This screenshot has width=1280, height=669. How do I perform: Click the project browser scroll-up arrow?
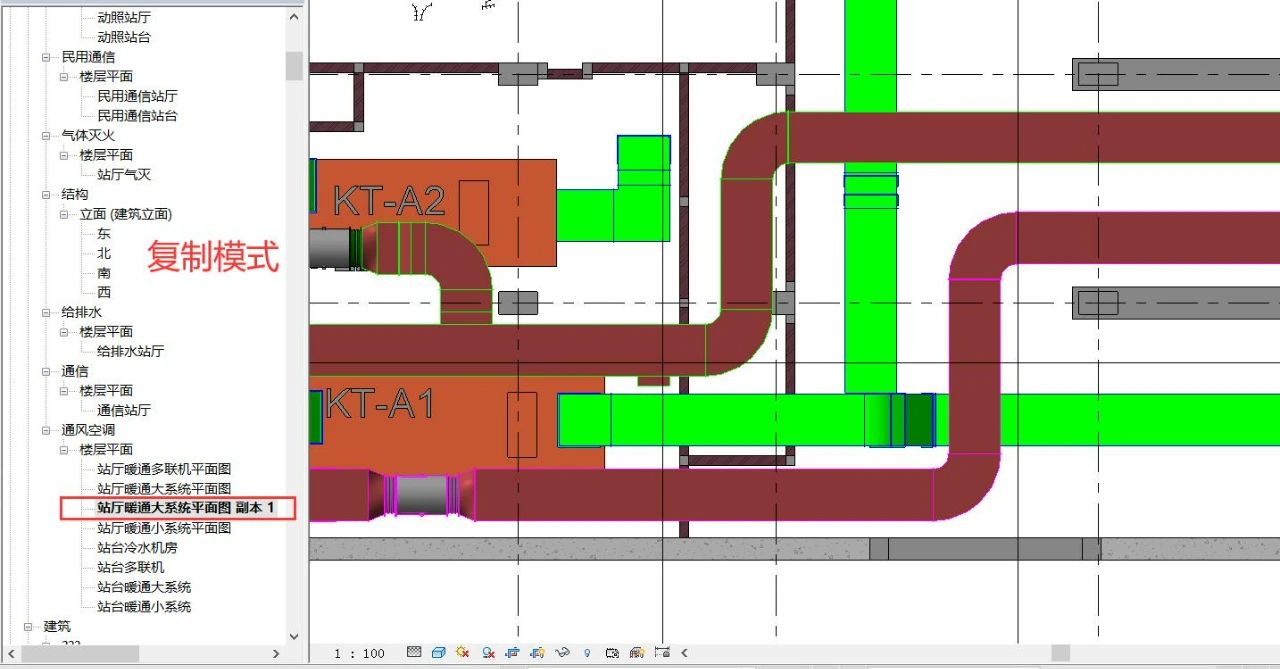pyautogui.click(x=294, y=17)
